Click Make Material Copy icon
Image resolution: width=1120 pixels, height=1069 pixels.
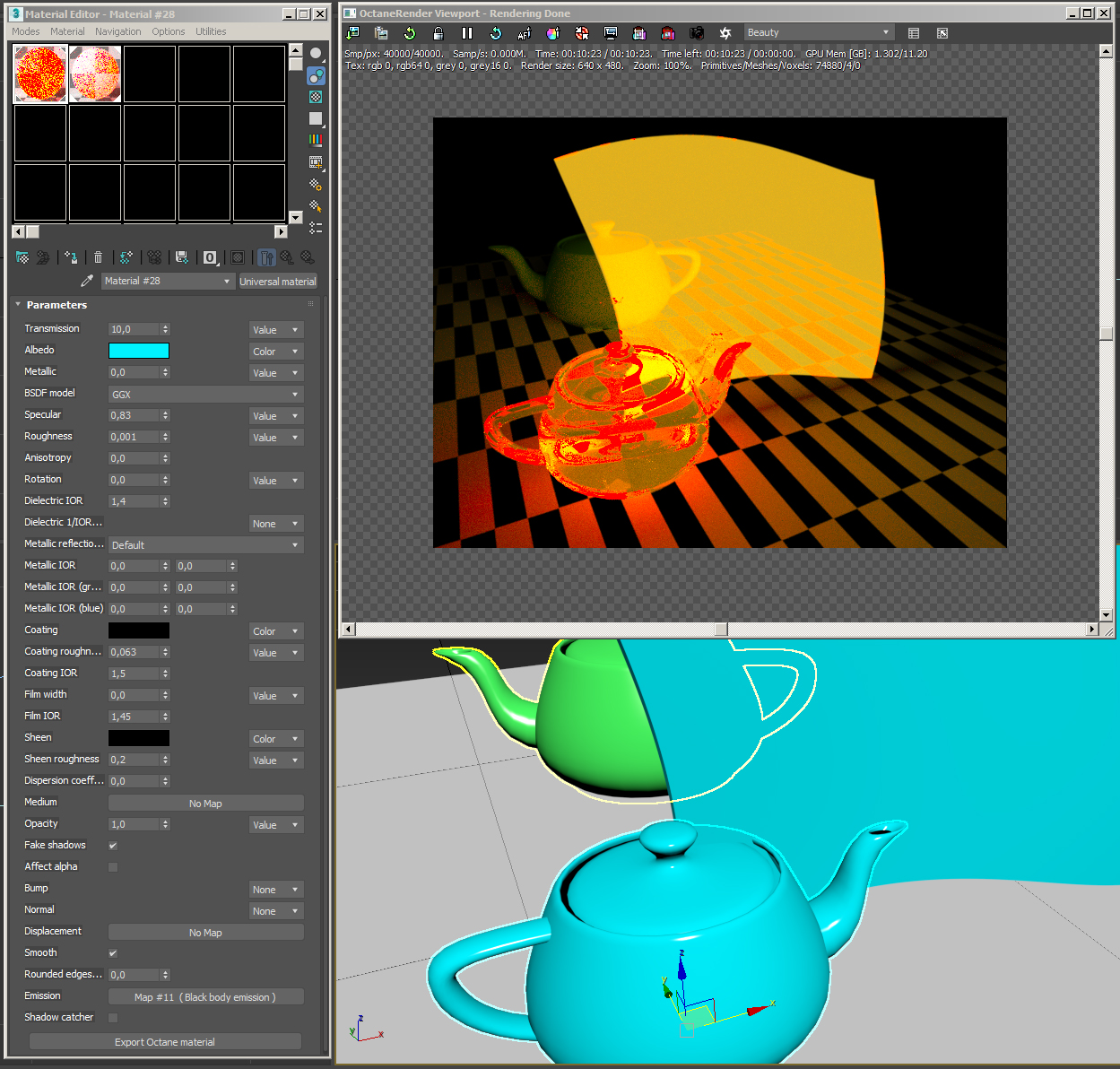pyautogui.click(x=126, y=257)
